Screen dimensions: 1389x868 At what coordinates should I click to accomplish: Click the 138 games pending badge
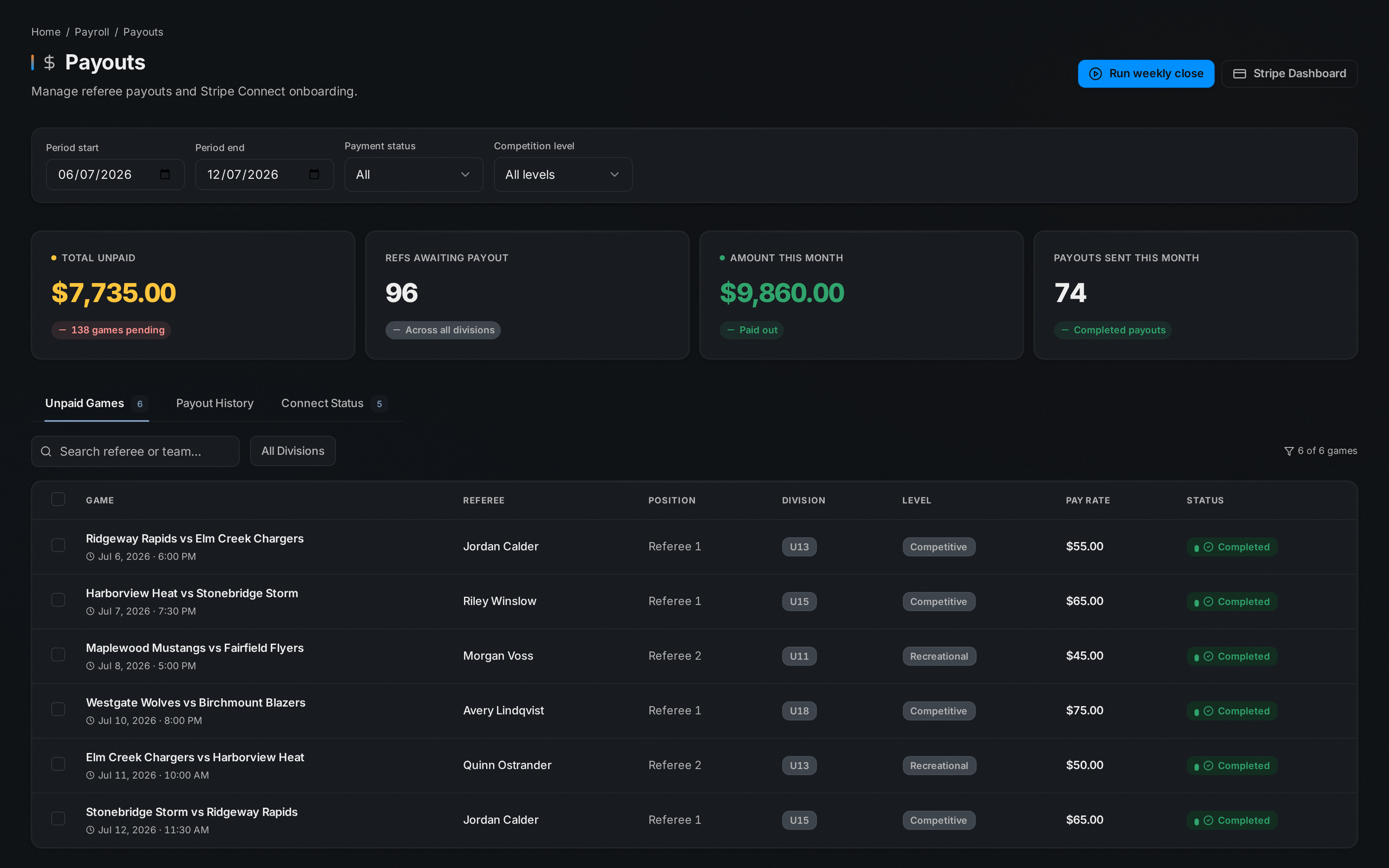click(111, 330)
